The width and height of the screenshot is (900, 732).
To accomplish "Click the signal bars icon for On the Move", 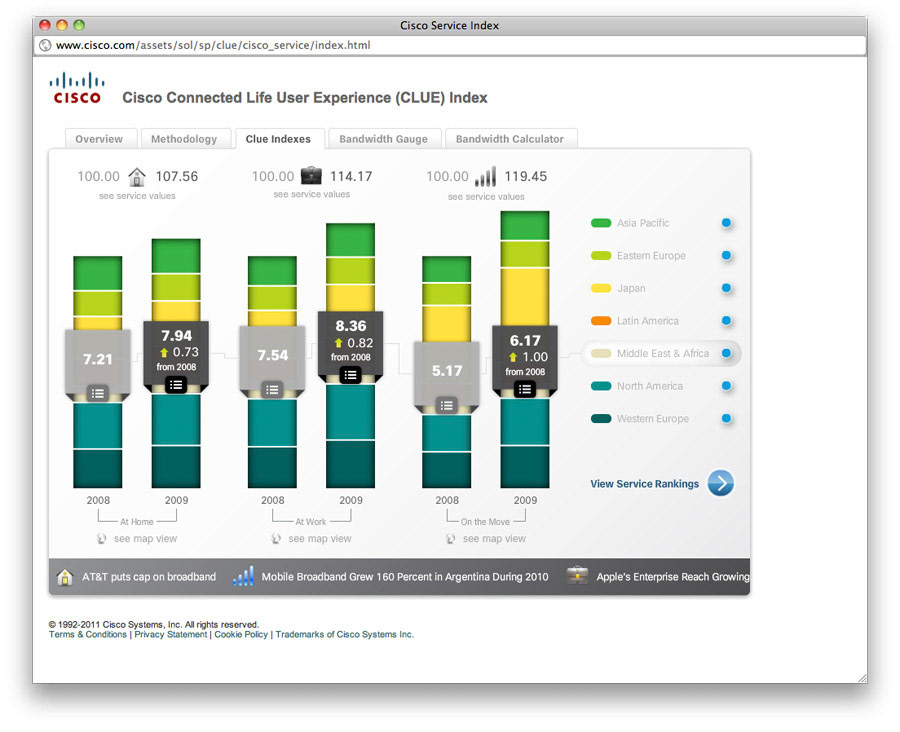I will 485,176.
